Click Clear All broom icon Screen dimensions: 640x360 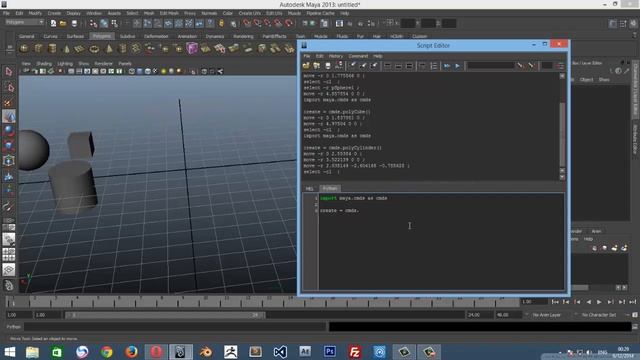(373, 66)
